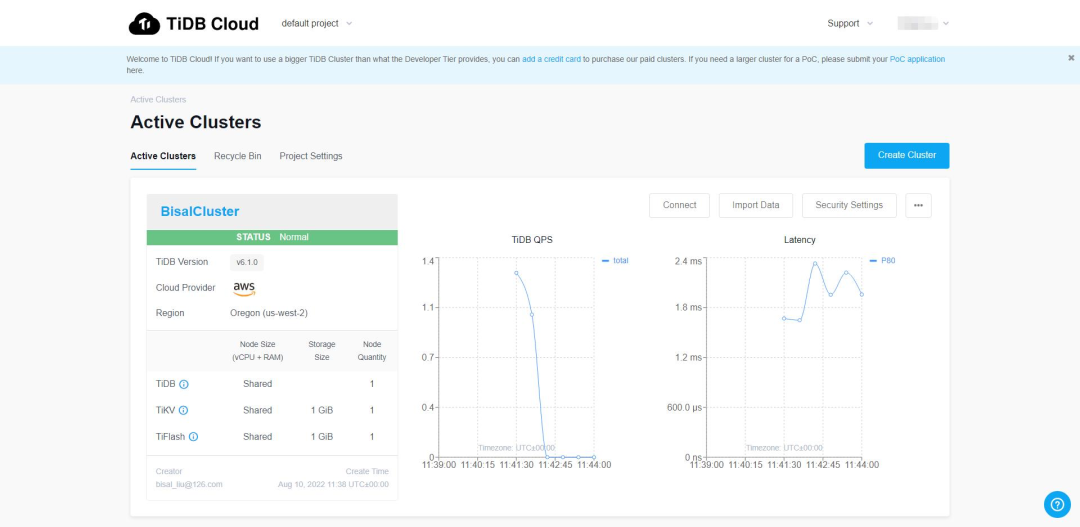The height and width of the screenshot is (527, 1080).
Task: Click the Active Clusters breadcrumb
Action: pyautogui.click(x=158, y=100)
